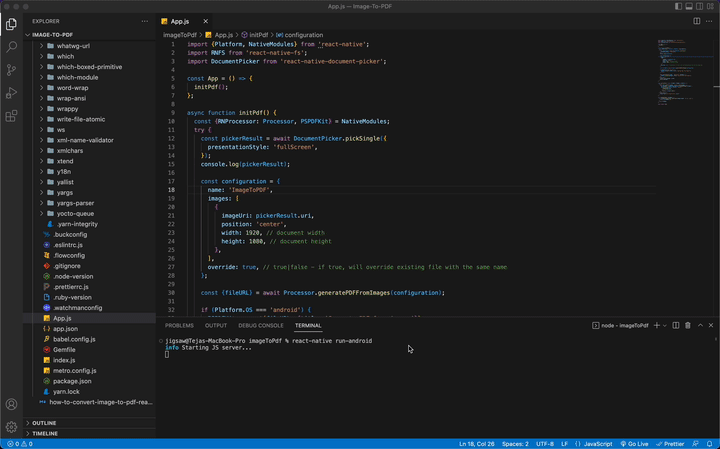This screenshot has height=449, width=720.
Task: Change UTF-8 file encoding
Action: [x=545, y=444]
